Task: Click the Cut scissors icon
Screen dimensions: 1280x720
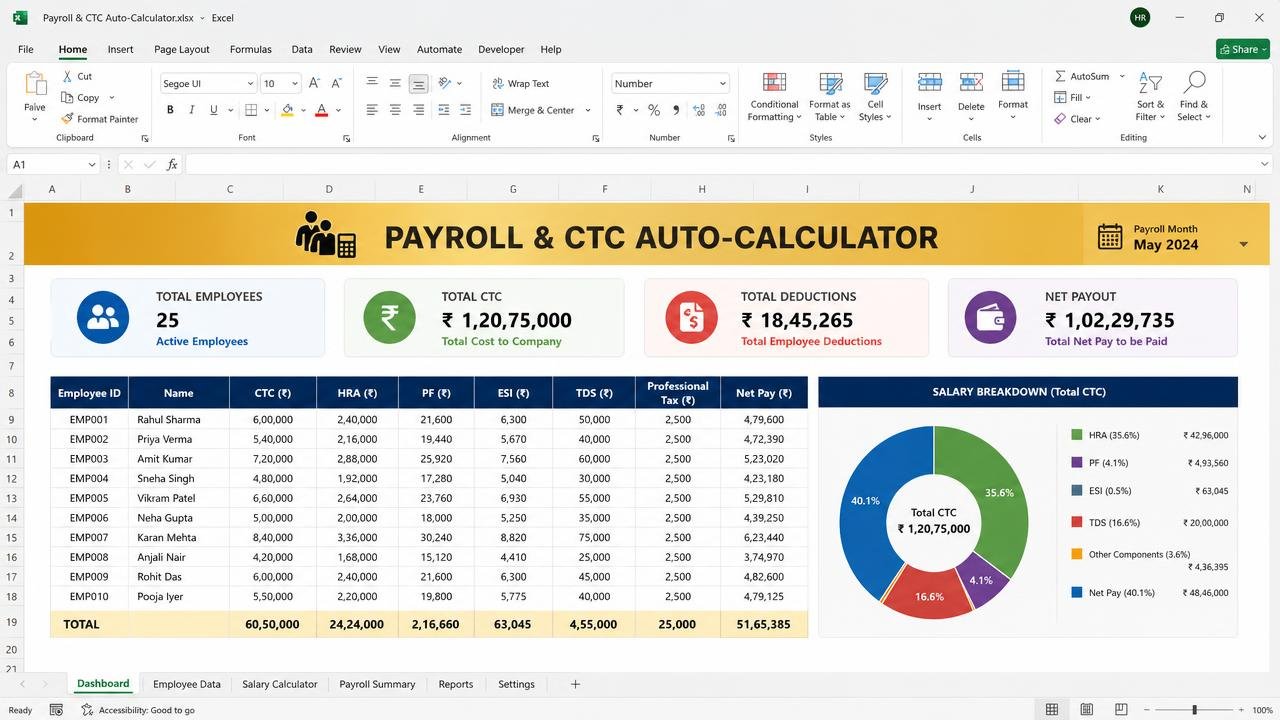Action: [x=67, y=76]
